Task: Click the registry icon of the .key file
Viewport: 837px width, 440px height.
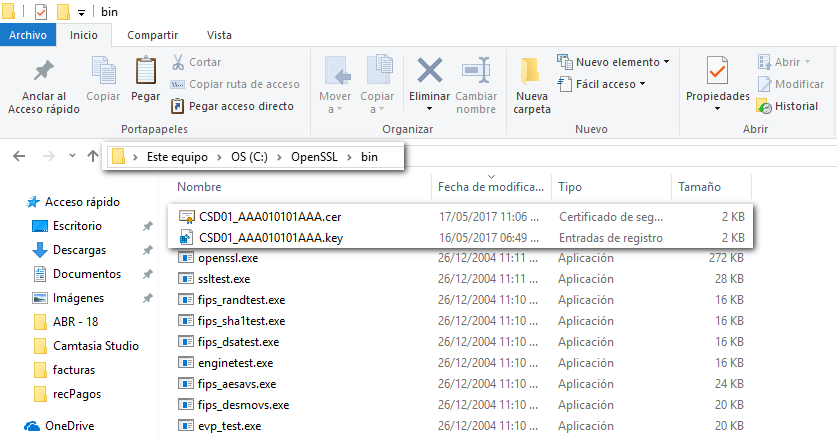Action: (186, 238)
